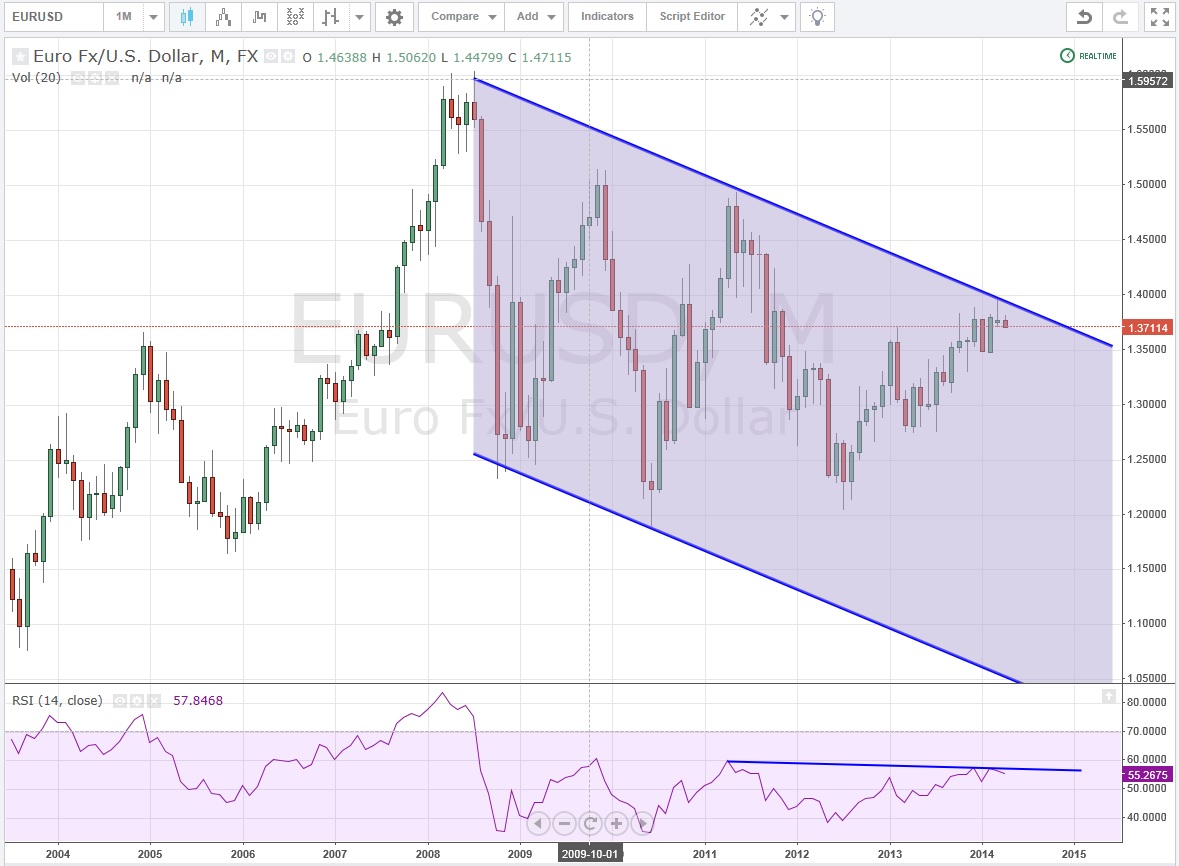Undo the last chart action
Image resolution: width=1179 pixels, height=866 pixels.
(1084, 17)
